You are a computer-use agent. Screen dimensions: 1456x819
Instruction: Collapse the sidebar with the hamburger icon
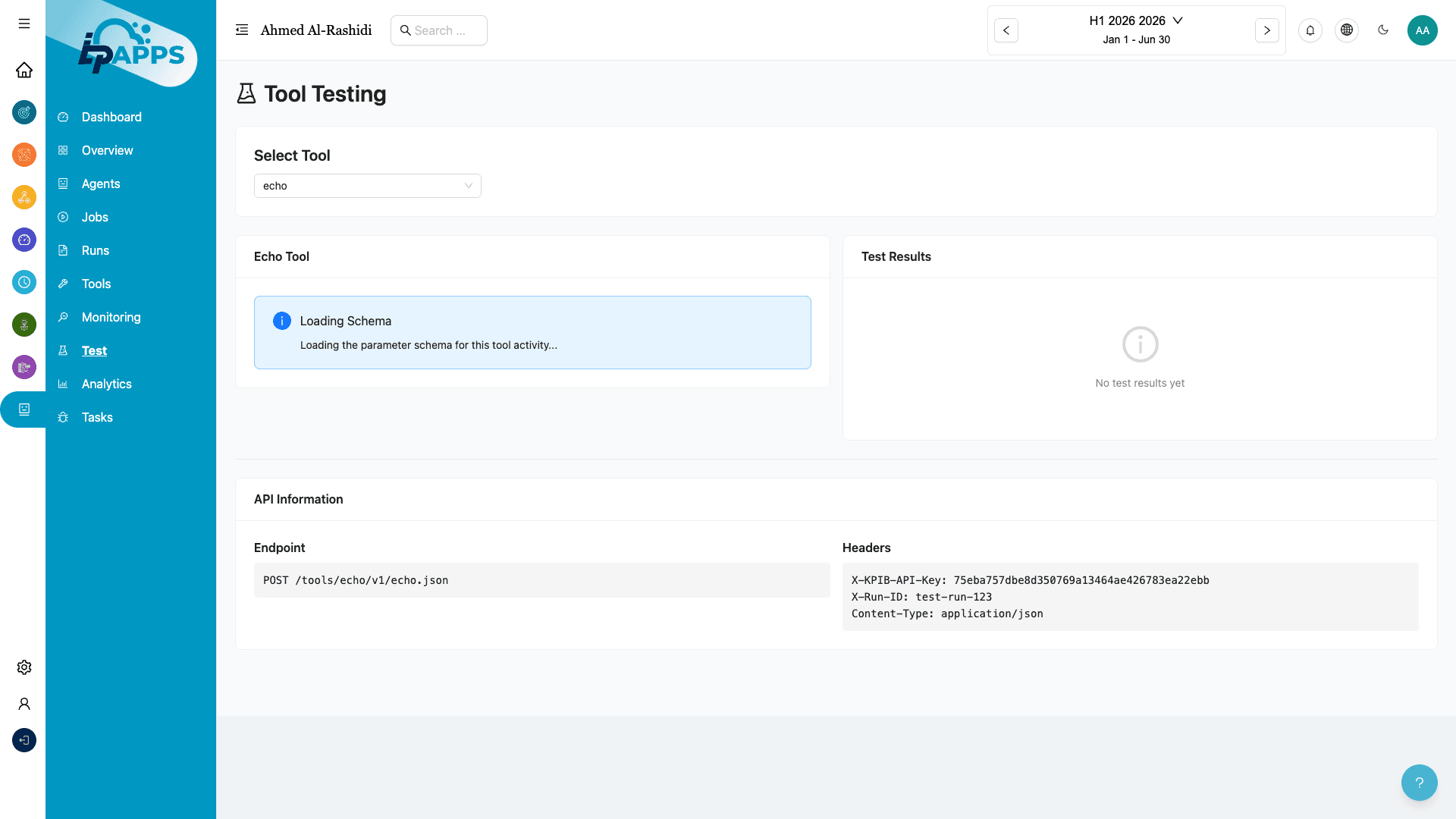tap(24, 24)
